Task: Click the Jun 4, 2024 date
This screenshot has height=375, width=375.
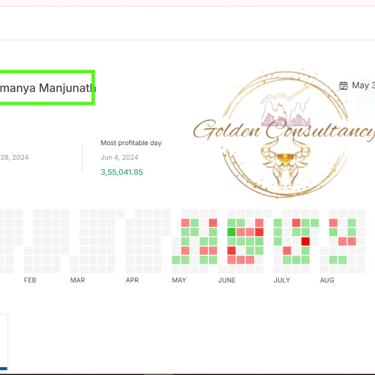Action: [119, 157]
